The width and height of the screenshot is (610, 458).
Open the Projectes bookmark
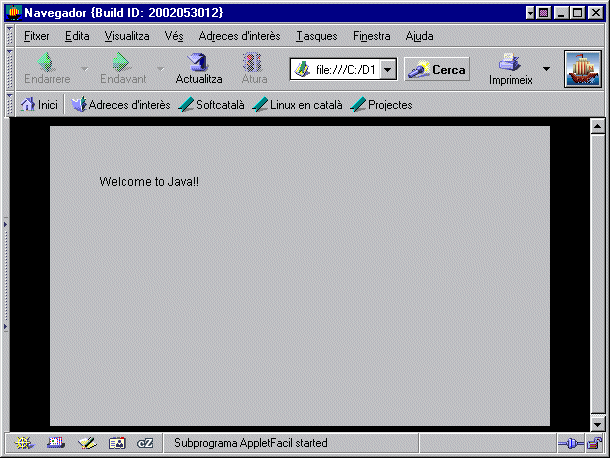pyautogui.click(x=381, y=105)
